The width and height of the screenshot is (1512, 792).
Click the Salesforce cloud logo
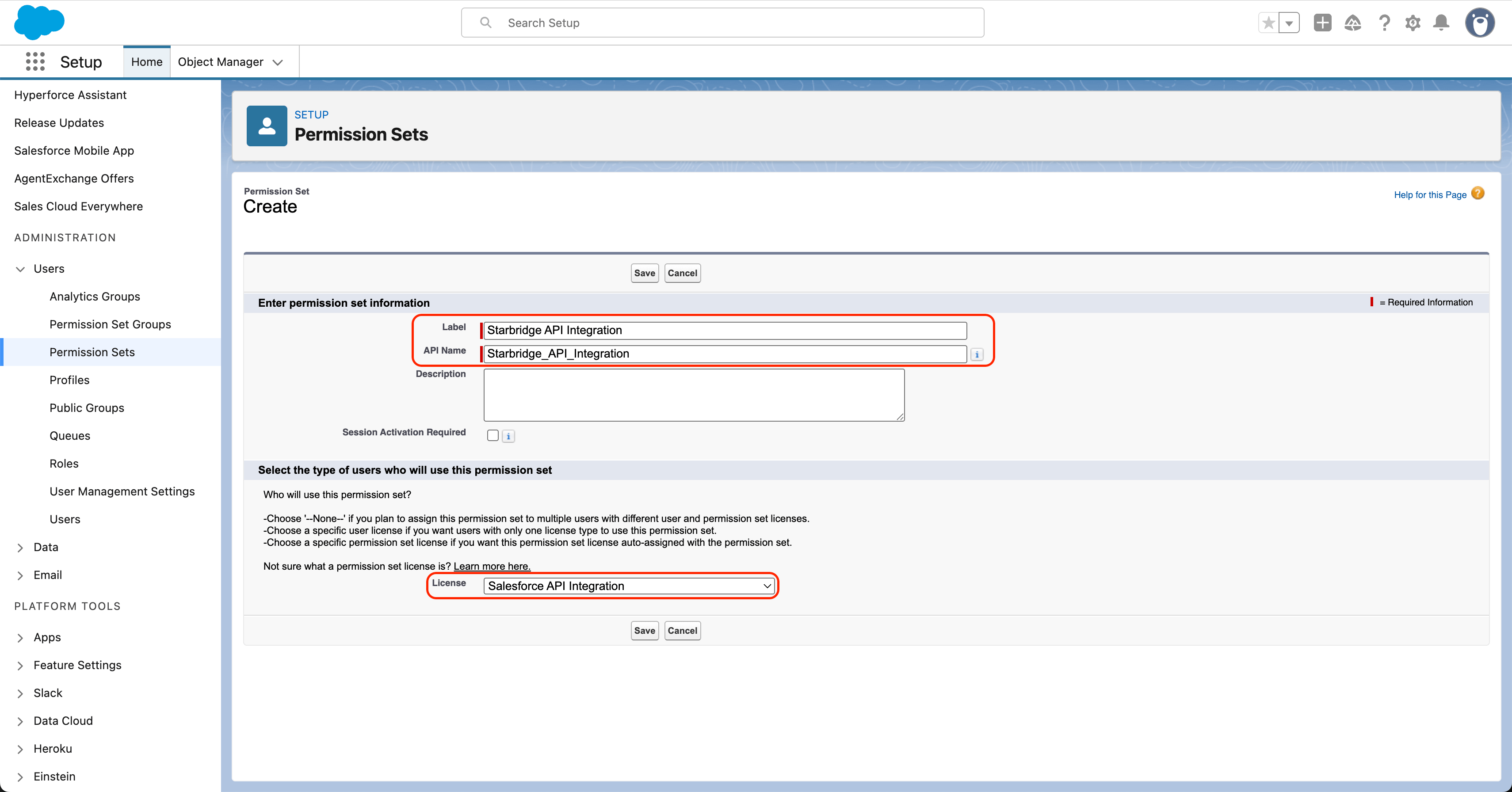click(x=39, y=22)
